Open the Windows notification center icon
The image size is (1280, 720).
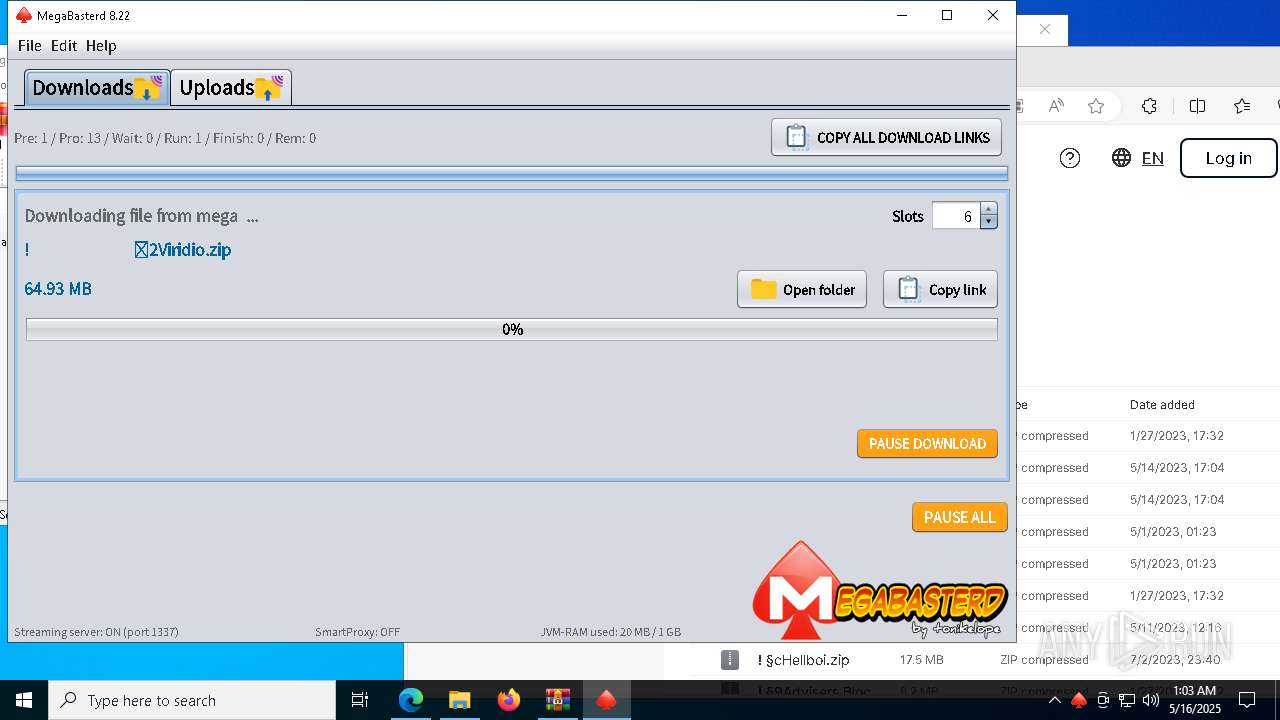point(1247,700)
